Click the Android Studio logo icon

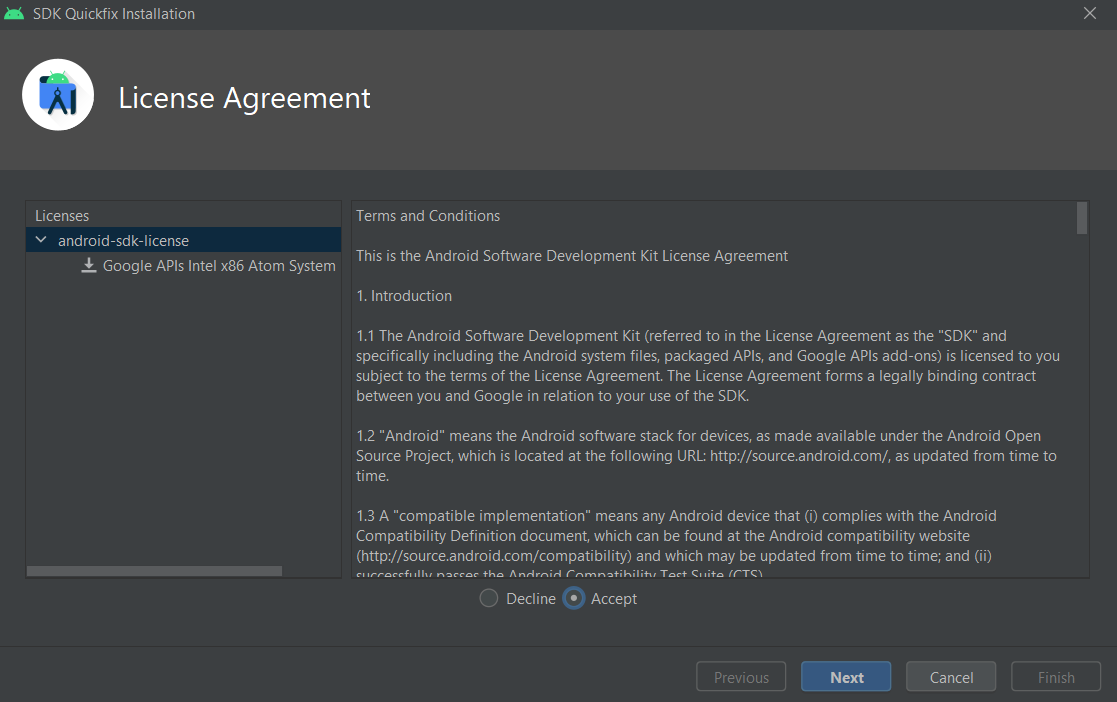(x=58, y=95)
